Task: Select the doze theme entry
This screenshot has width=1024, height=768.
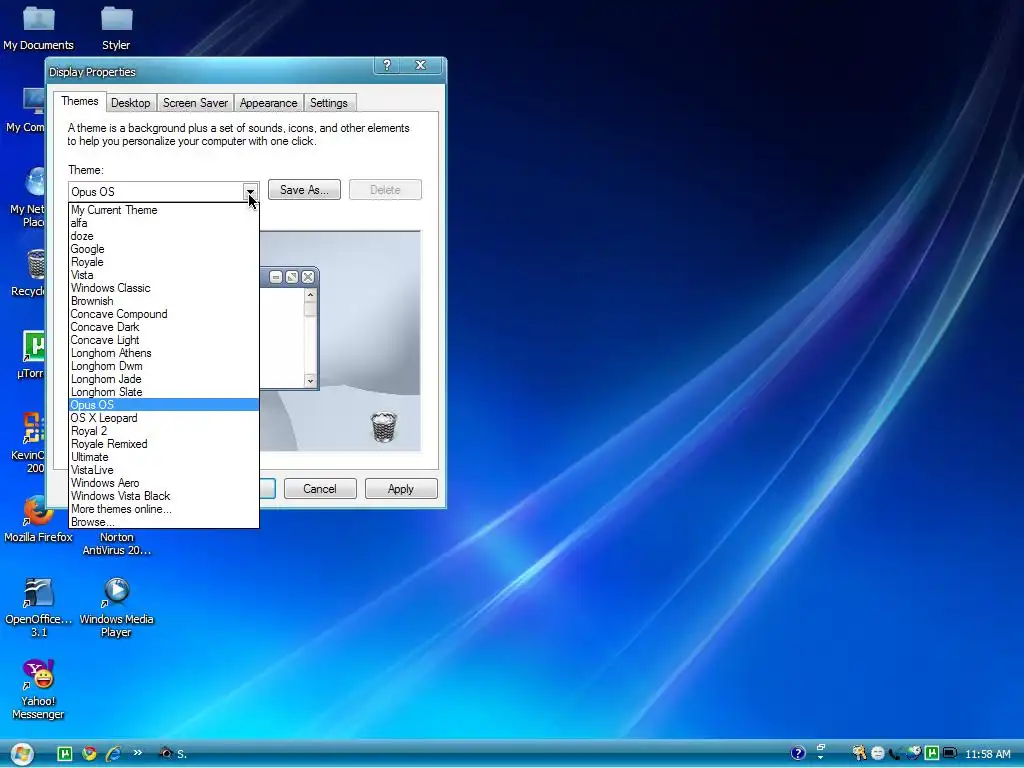Action: tap(164, 236)
